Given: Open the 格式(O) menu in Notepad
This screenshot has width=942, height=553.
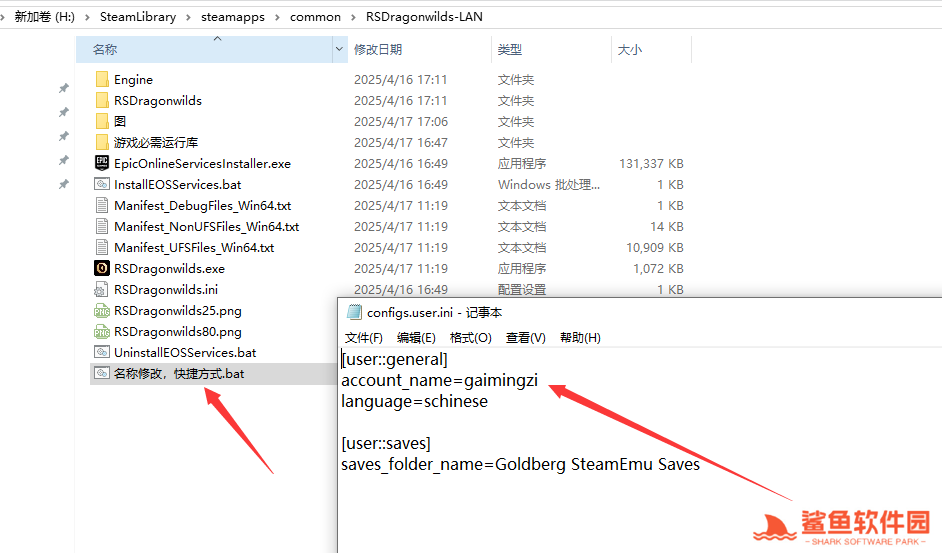Looking at the screenshot, I should (x=470, y=338).
